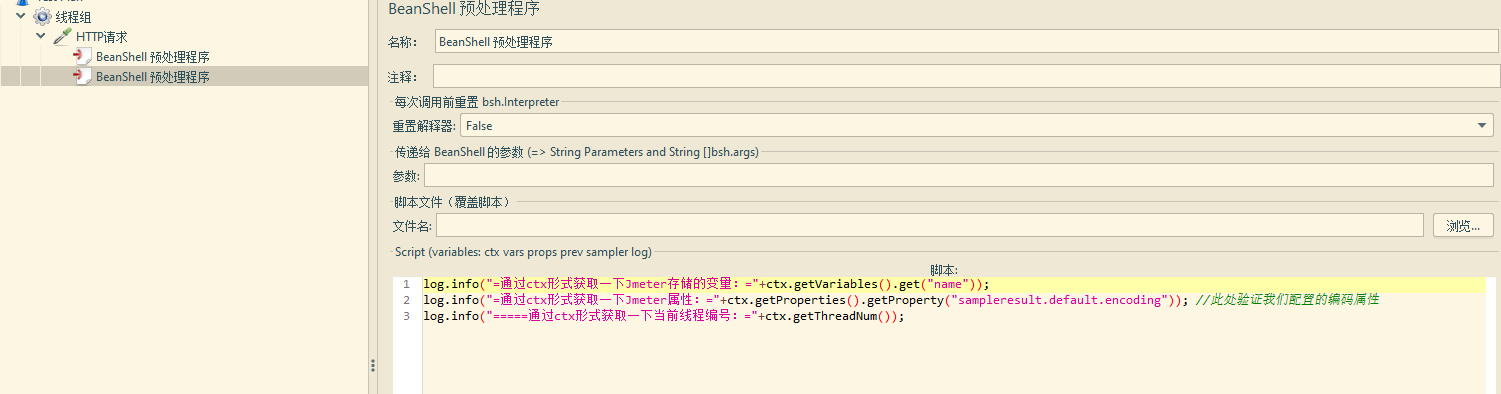The height and width of the screenshot is (394, 1501).
Task: Click into the 注释 comment field
Action: [965, 76]
